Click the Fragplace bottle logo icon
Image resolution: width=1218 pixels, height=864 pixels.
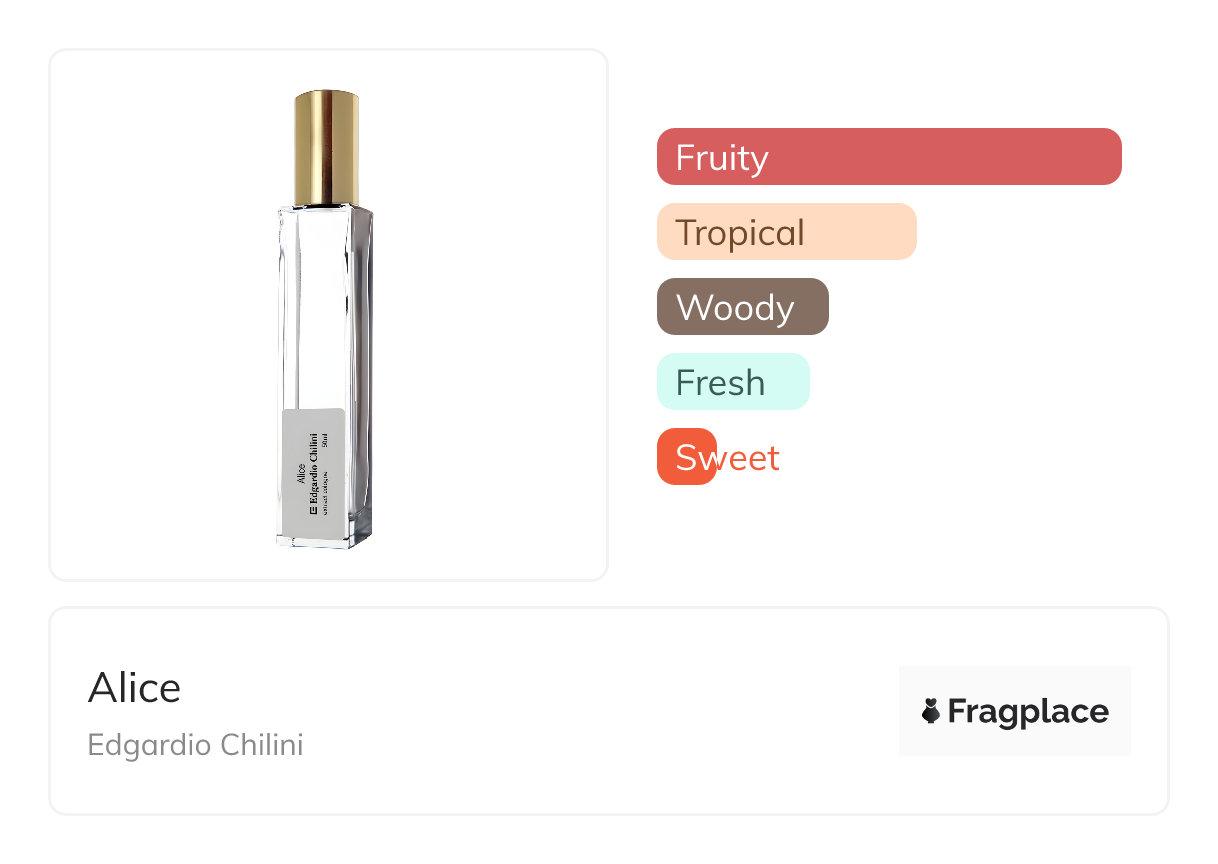931,711
